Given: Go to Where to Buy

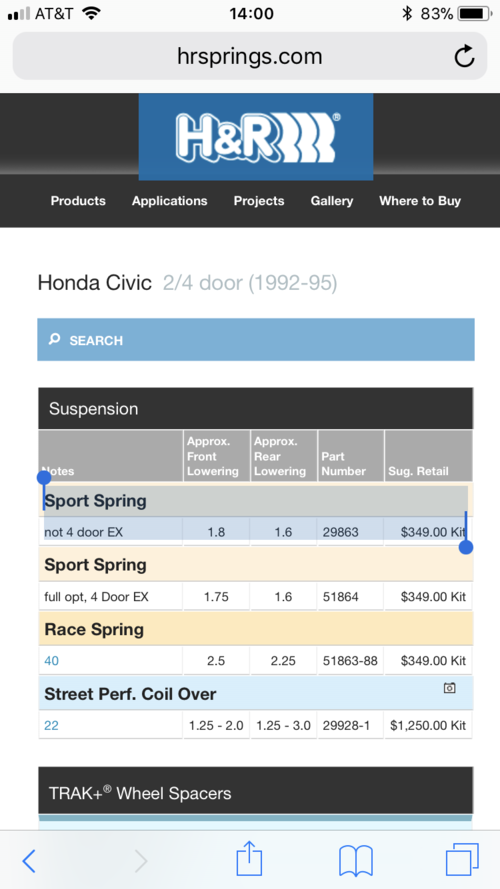Looking at the screenshot, I should point(420,201).
